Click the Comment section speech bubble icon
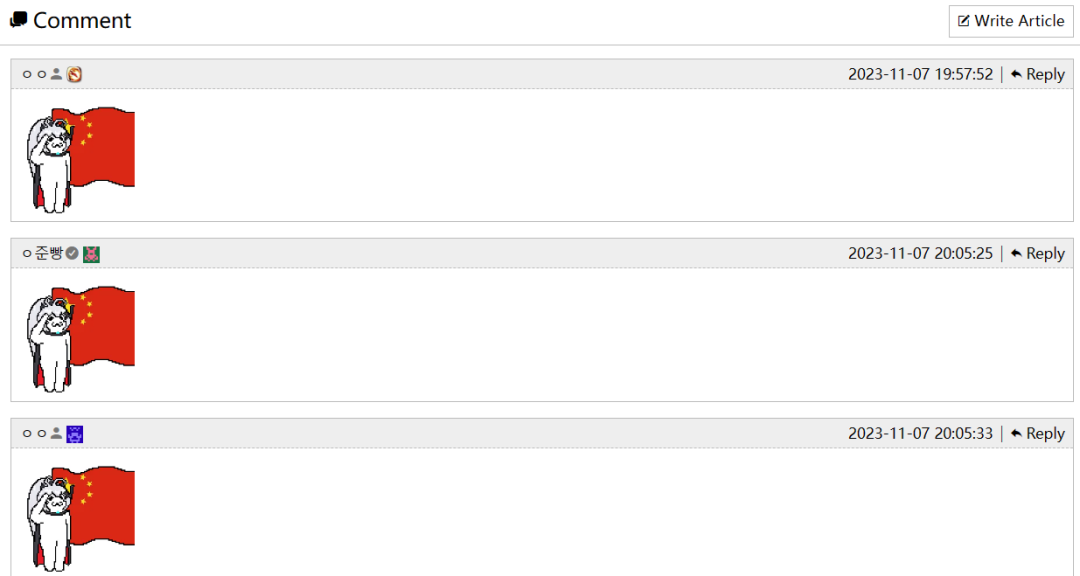This screenshot has width=1080, height=576. (x=18, y=20)
